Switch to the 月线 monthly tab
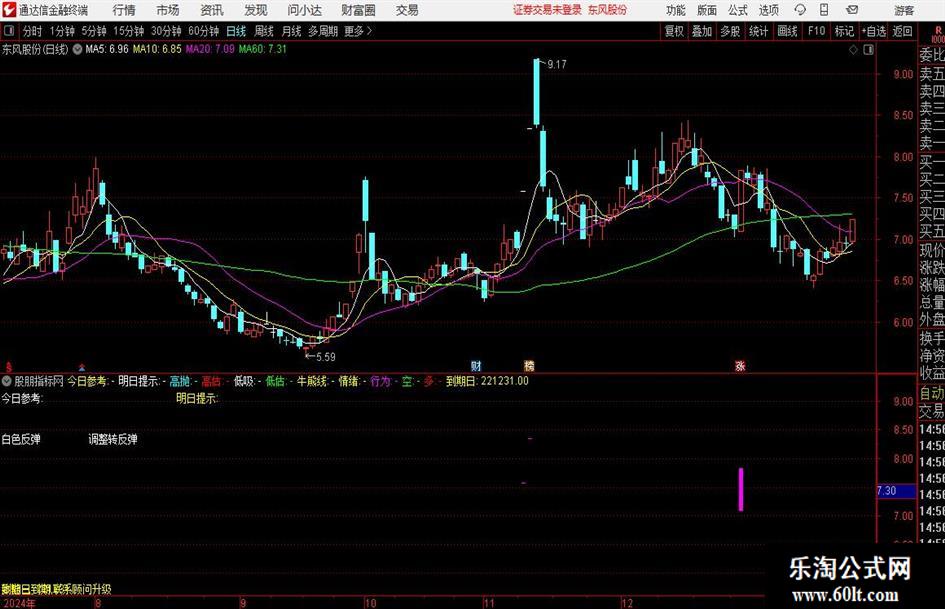Viewport: 945px width, 609px height. tap(291, 31)
